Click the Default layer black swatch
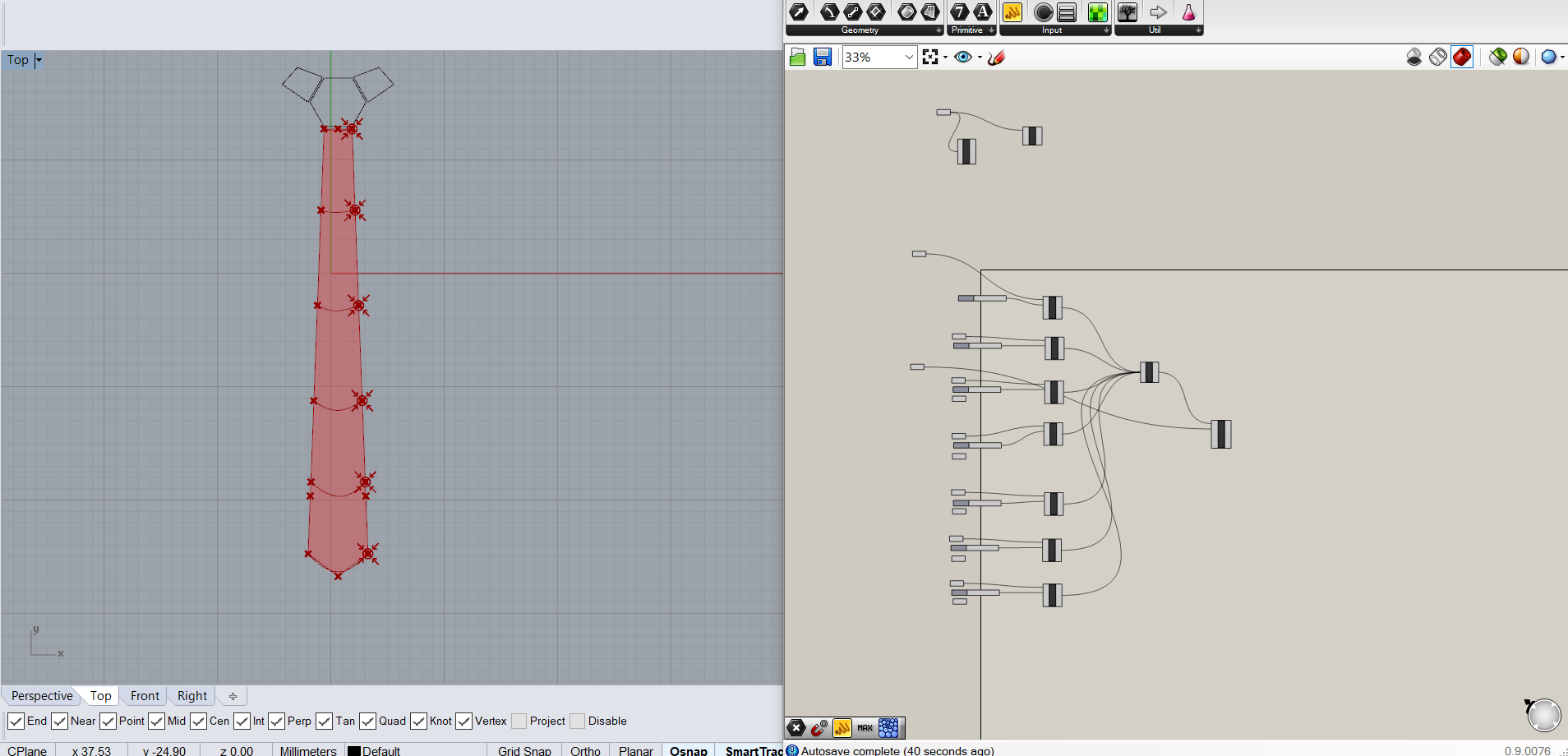1568x756 pixels. 354,751
